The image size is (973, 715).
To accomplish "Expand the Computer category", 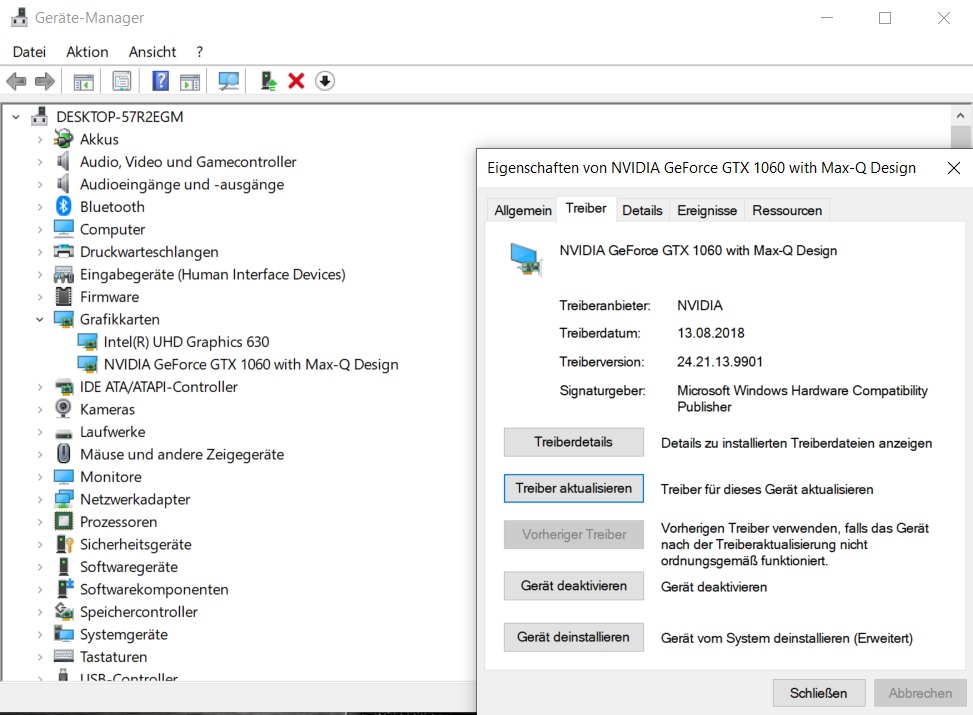I will point(40,229).
